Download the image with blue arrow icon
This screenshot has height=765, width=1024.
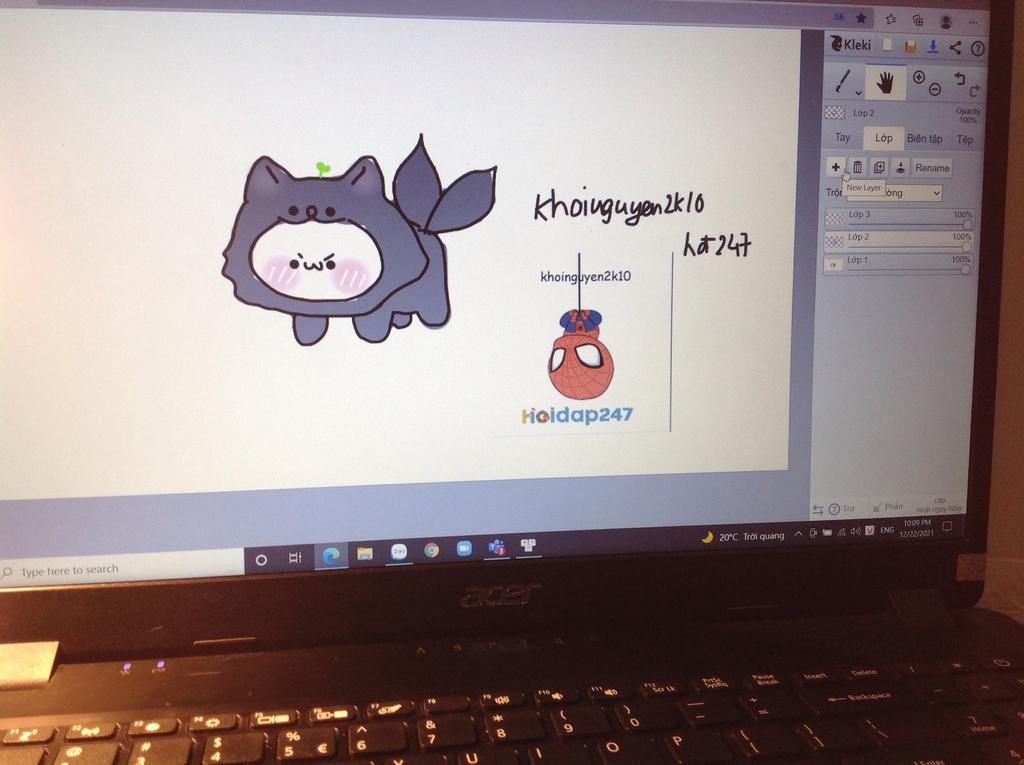coord(933,46)
